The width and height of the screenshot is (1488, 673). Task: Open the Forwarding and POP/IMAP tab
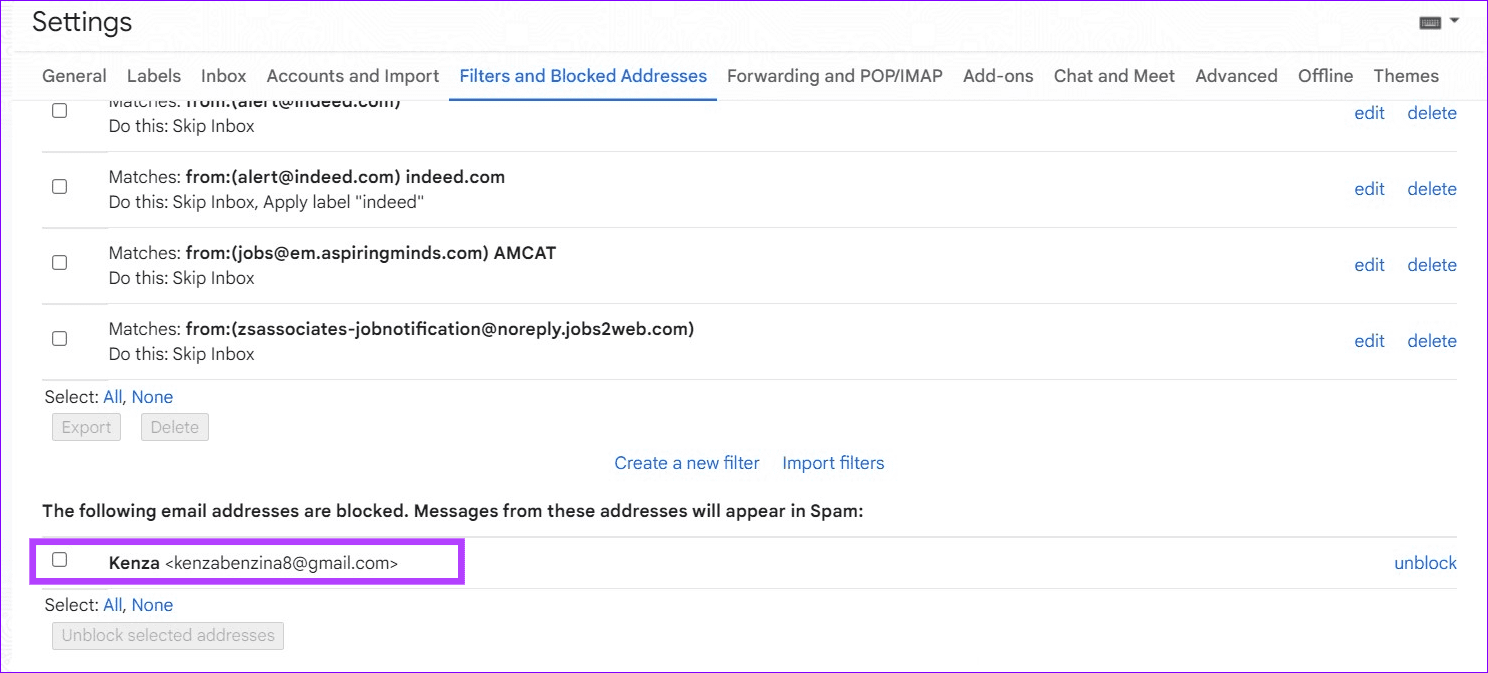point(836,75)
